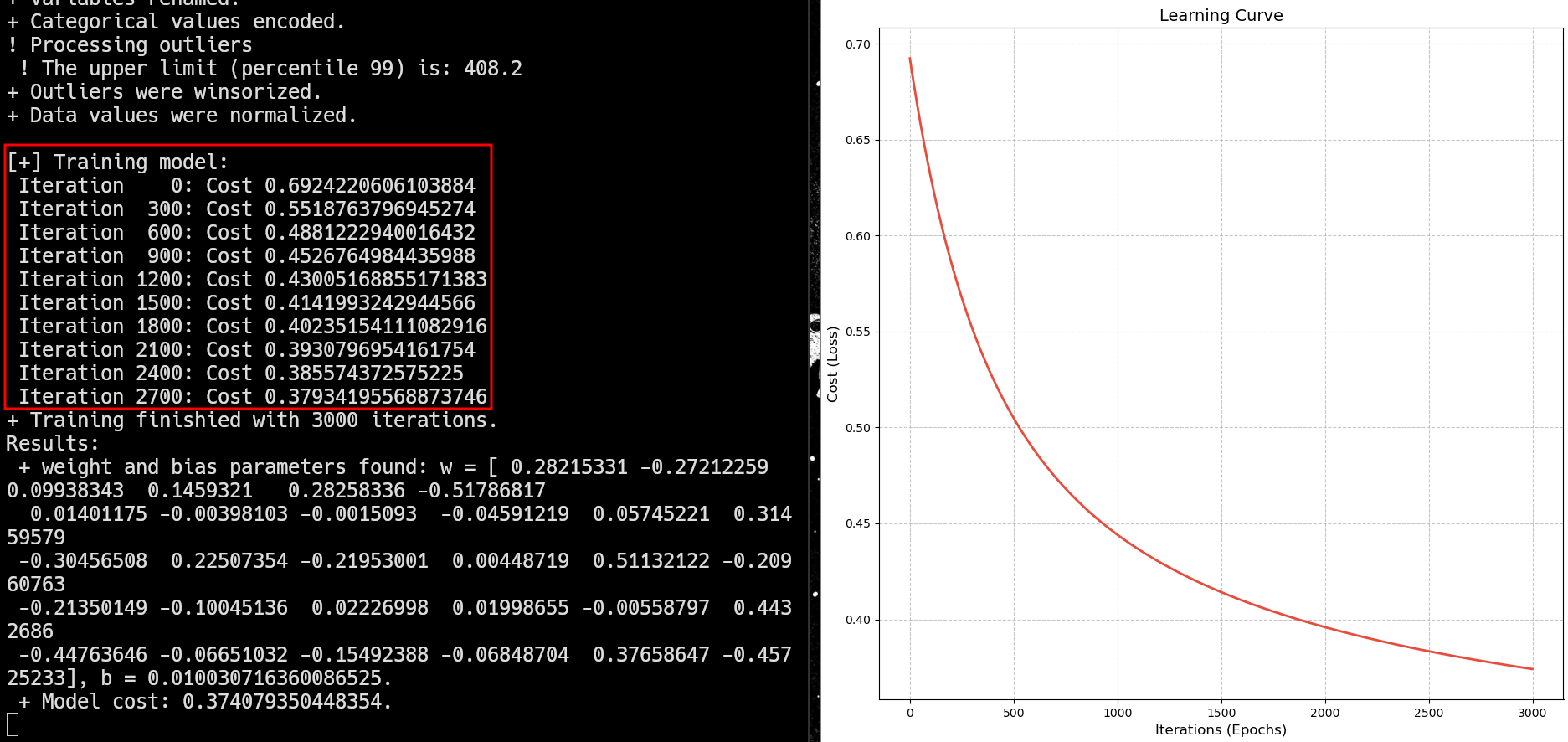Click the 3000 x-axis tick label
Screen dimensions: 1568x742
pos(1533,713)
